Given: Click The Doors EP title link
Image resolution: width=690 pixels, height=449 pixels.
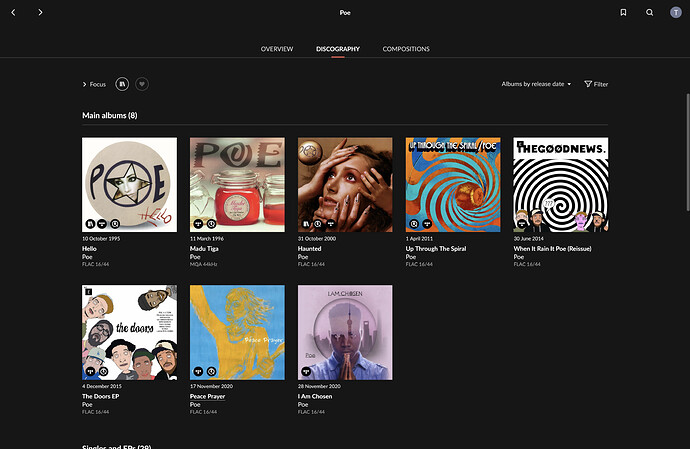Looking at the screenshot, I should coord(100,396).
